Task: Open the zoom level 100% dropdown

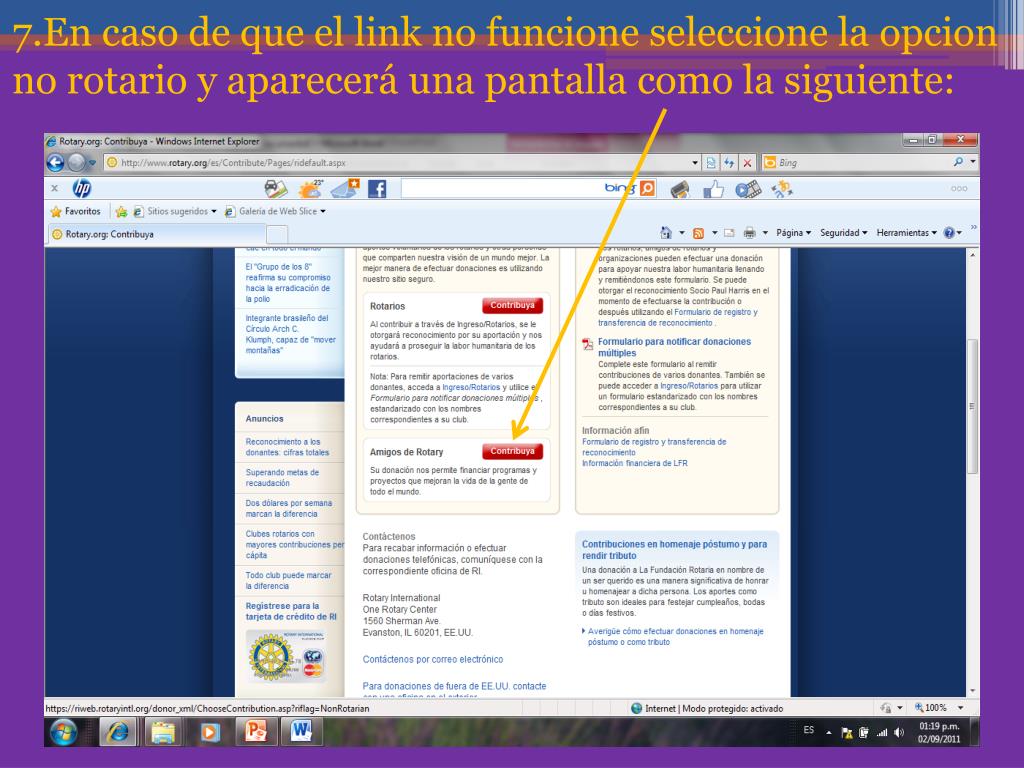Action: pyautogui.click(x=961, y=707)
